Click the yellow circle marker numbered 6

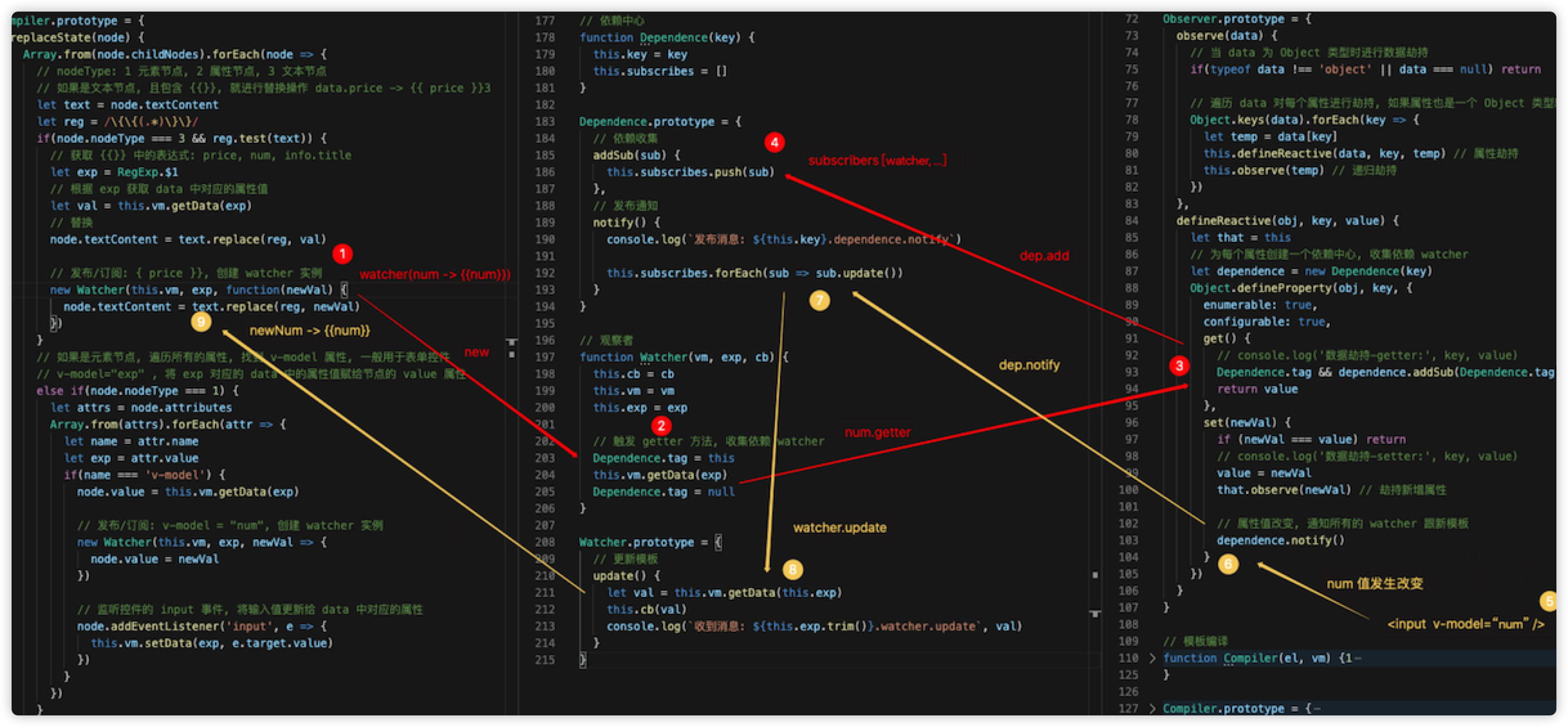pyautogui.click(x=1227, y=564)
